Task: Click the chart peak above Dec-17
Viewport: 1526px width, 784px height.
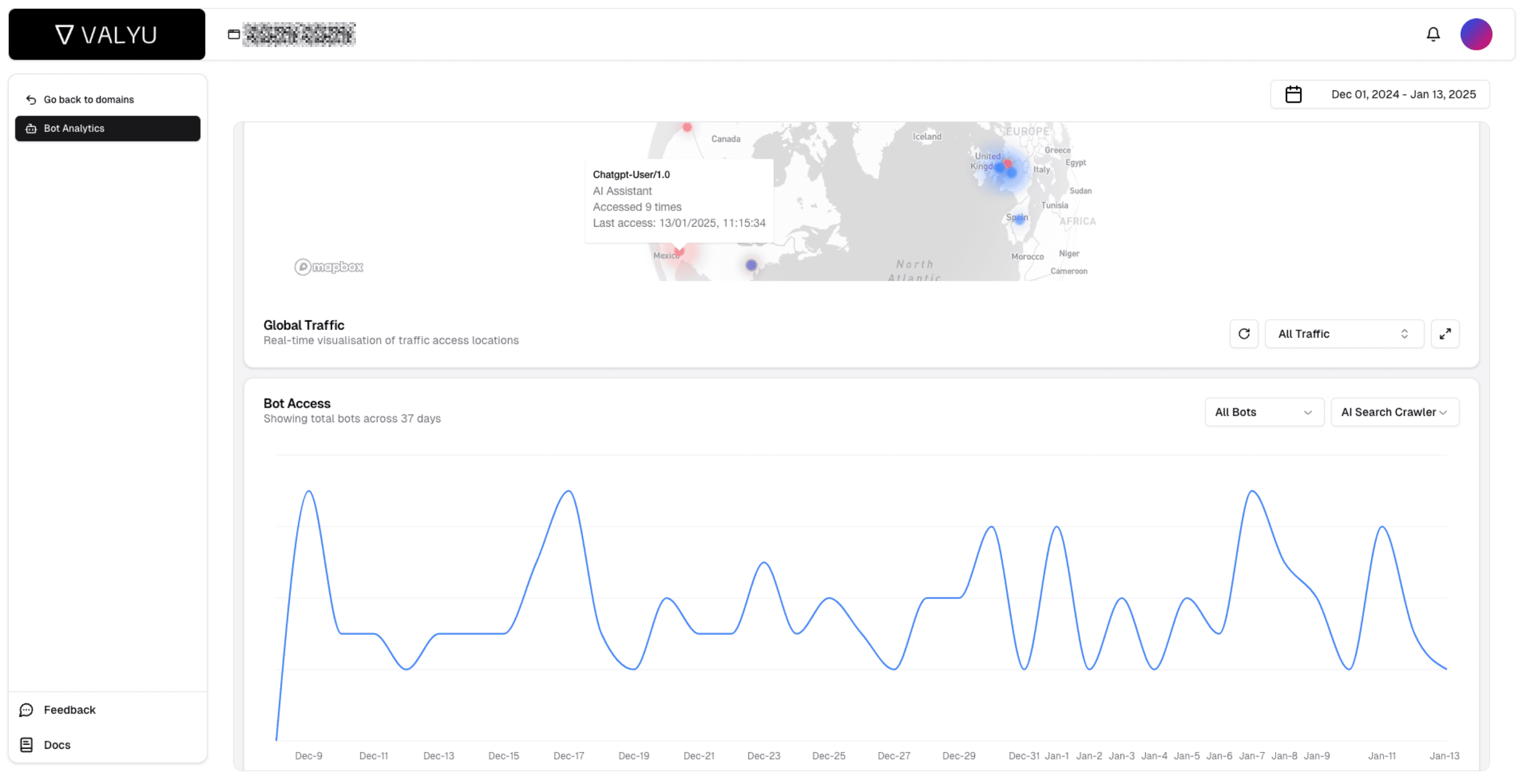Action: [568, 491]
